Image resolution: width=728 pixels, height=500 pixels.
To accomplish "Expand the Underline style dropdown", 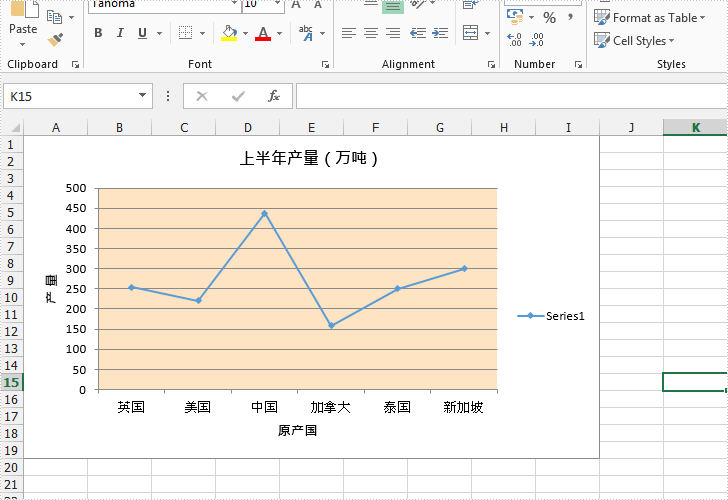I will (x=159, y=33).
